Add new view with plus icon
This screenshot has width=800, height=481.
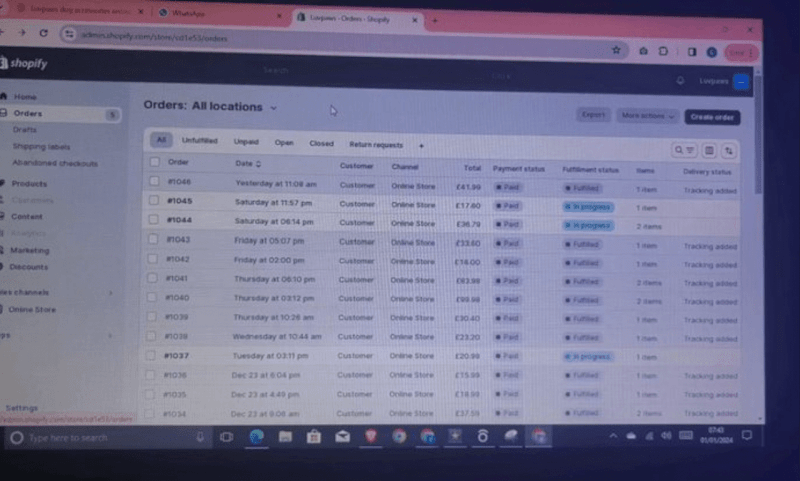[421, 146]
